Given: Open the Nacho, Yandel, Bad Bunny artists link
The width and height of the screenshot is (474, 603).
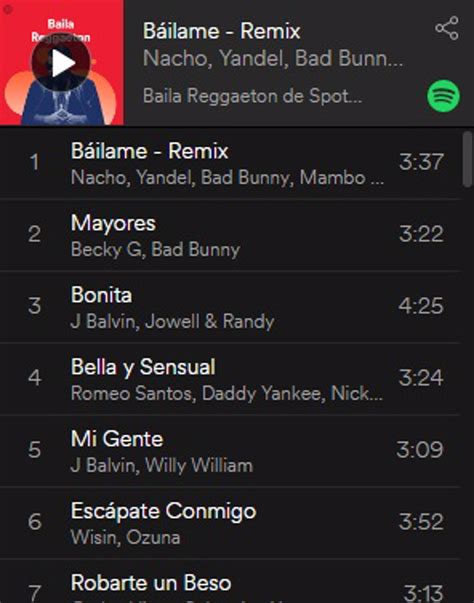Looking at the screenshot, I should point(273,58).
